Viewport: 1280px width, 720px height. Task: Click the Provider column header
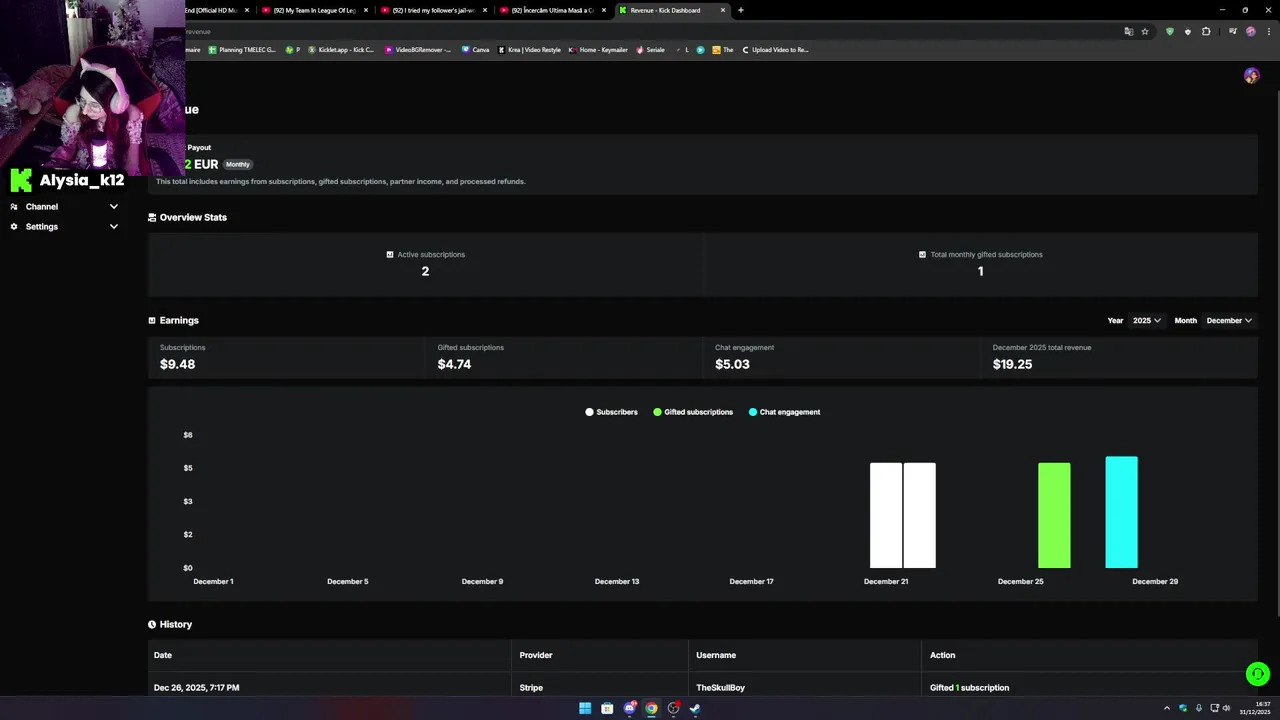(x=536, y=655)
